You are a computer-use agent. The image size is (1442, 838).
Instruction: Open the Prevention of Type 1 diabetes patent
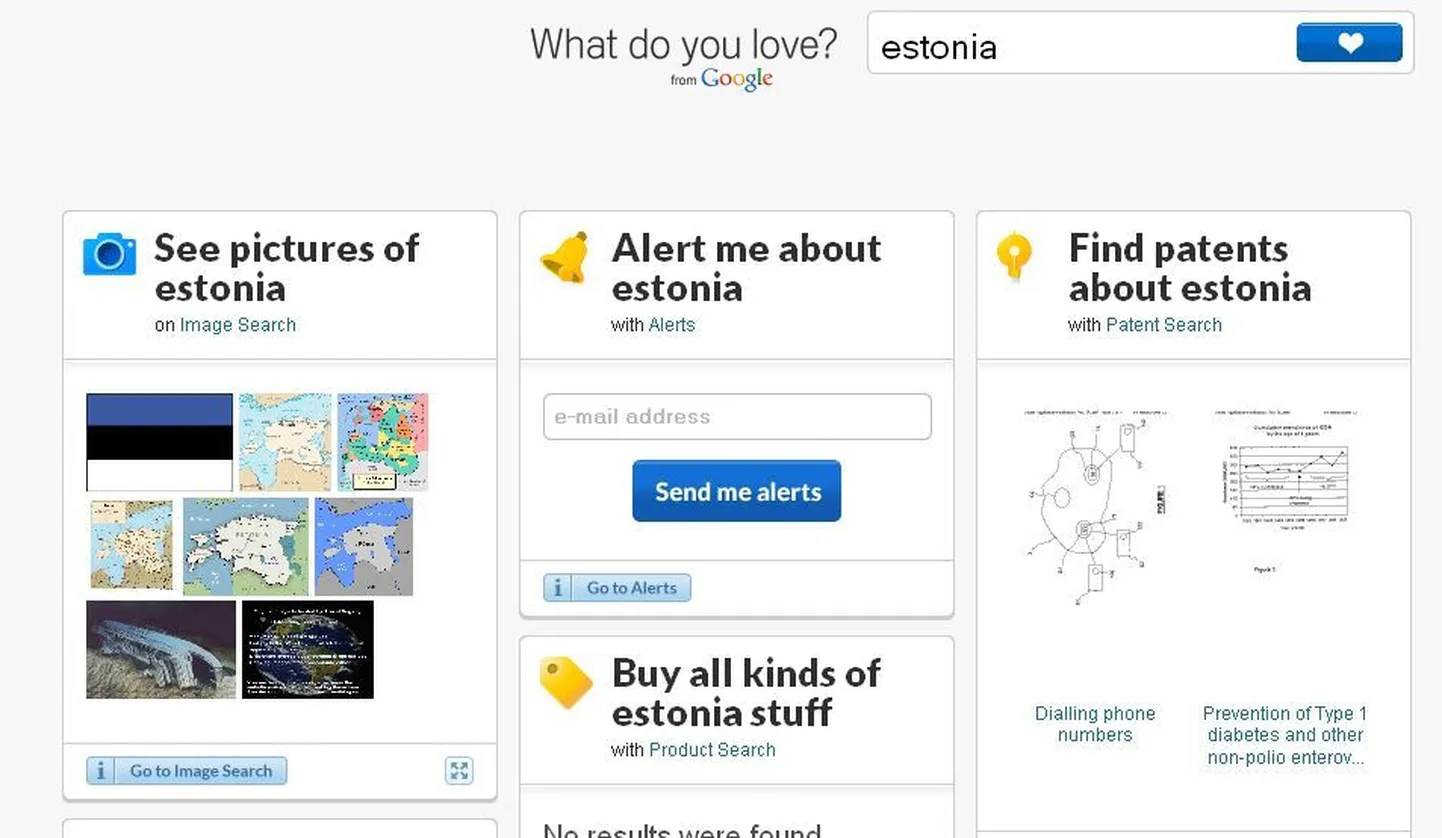[x=1285, y=735]
